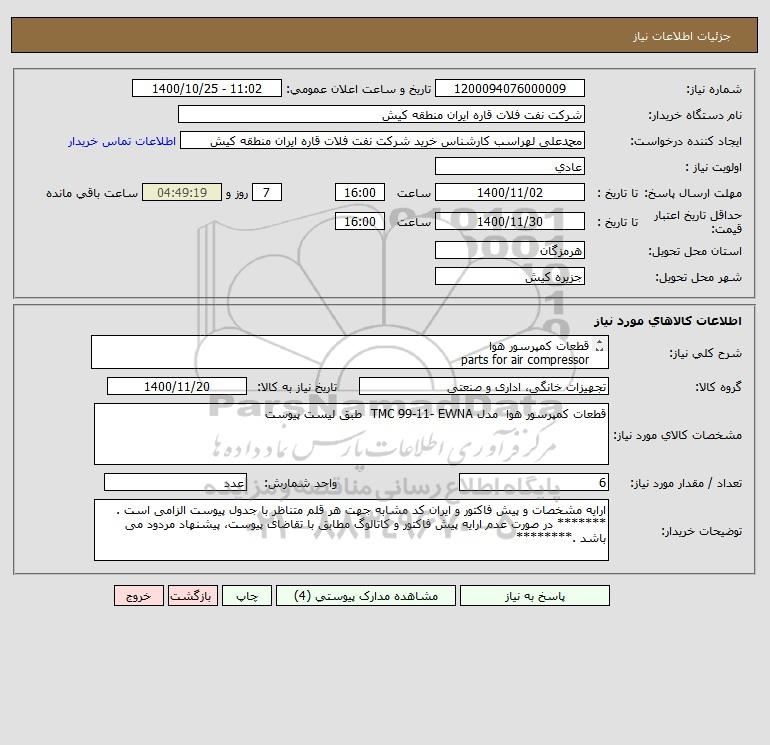Click the remaining time countdown 04:49:19
The height and width of the screenshot is (745, 770).
pos(182,193)
